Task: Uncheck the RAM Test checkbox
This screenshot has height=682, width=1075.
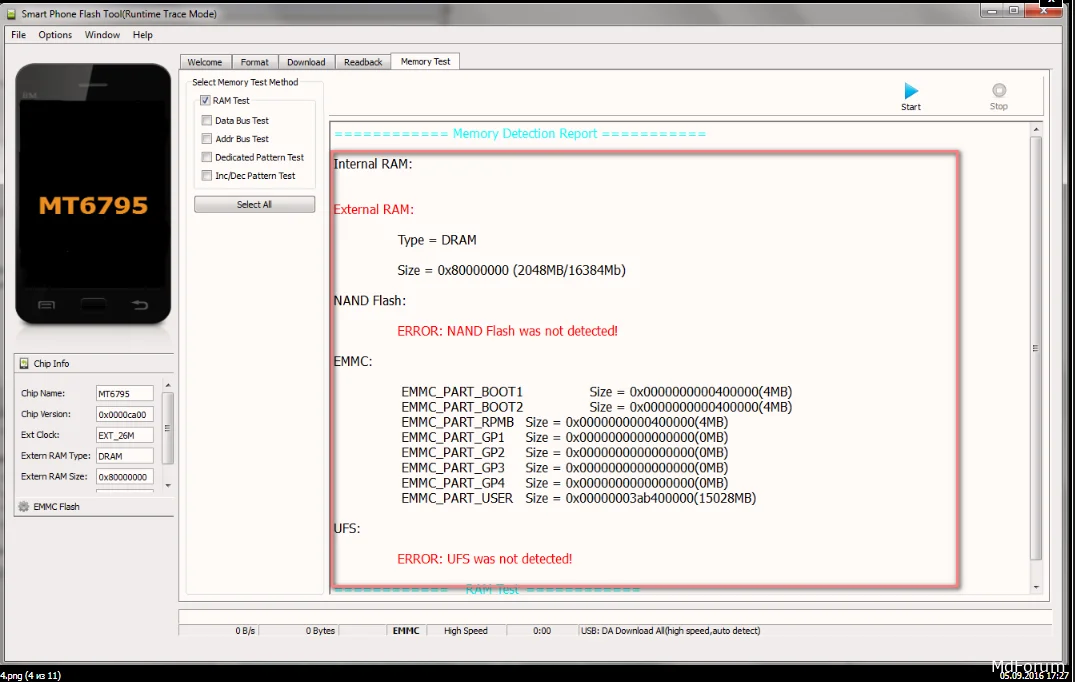Action: [205, 101]
